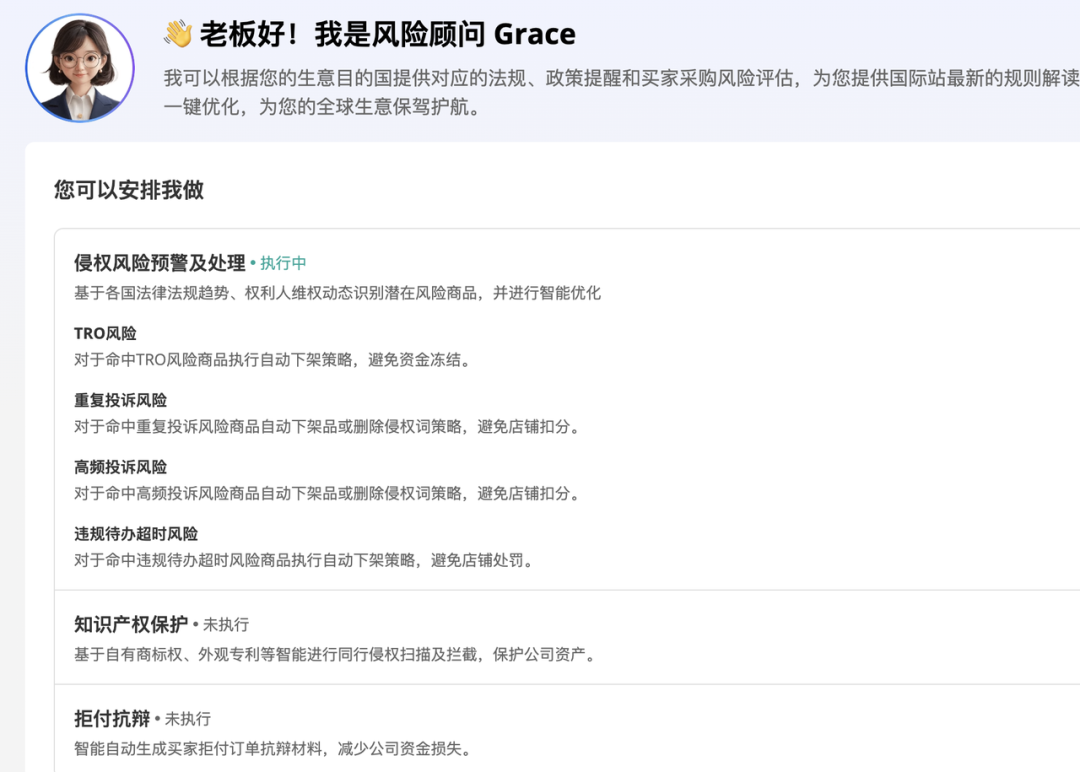Select the TRO风险 item
This screenshot has height=772, width=1080.
[x=105, y=333]
